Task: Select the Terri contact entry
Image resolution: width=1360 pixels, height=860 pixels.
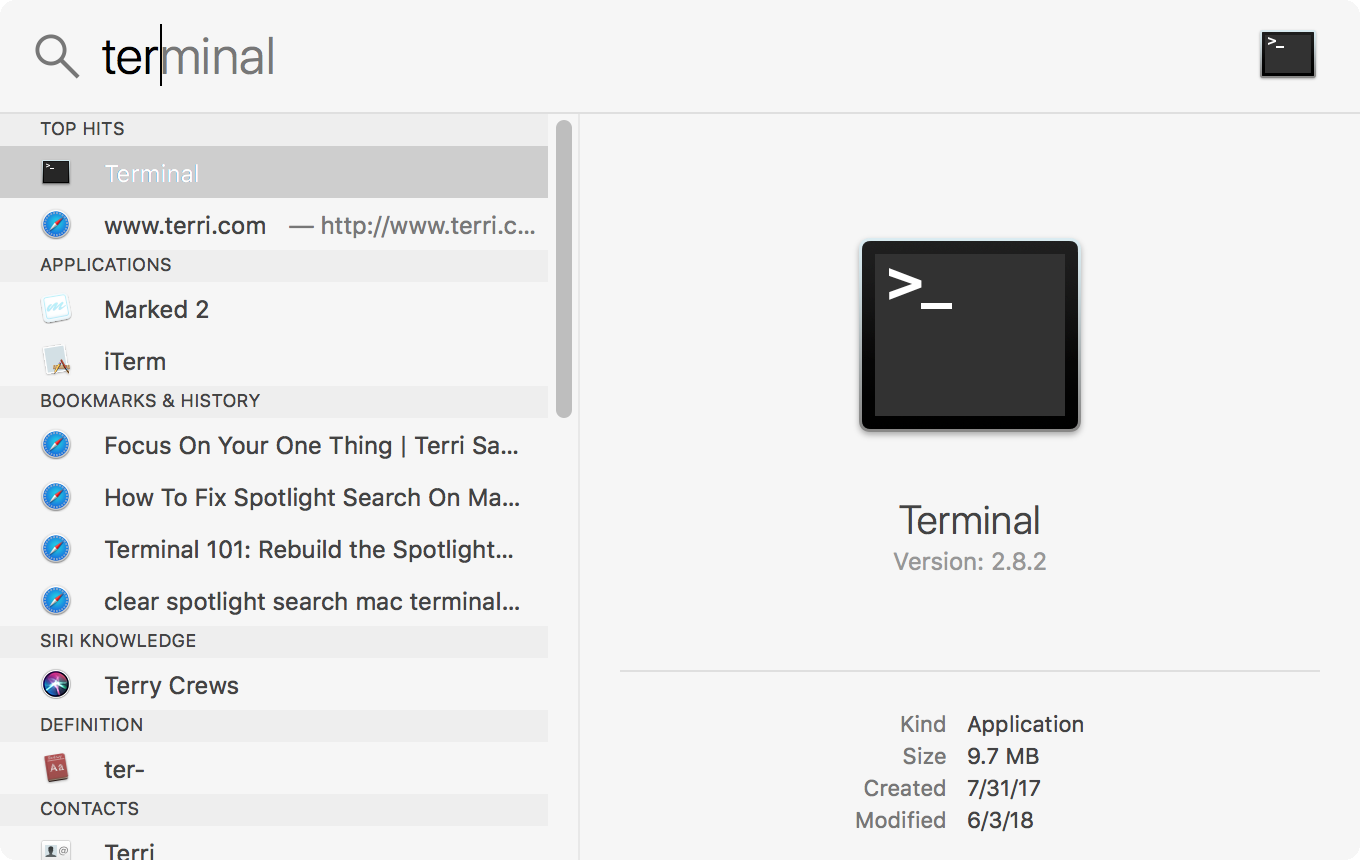Action: coord(130,851)
